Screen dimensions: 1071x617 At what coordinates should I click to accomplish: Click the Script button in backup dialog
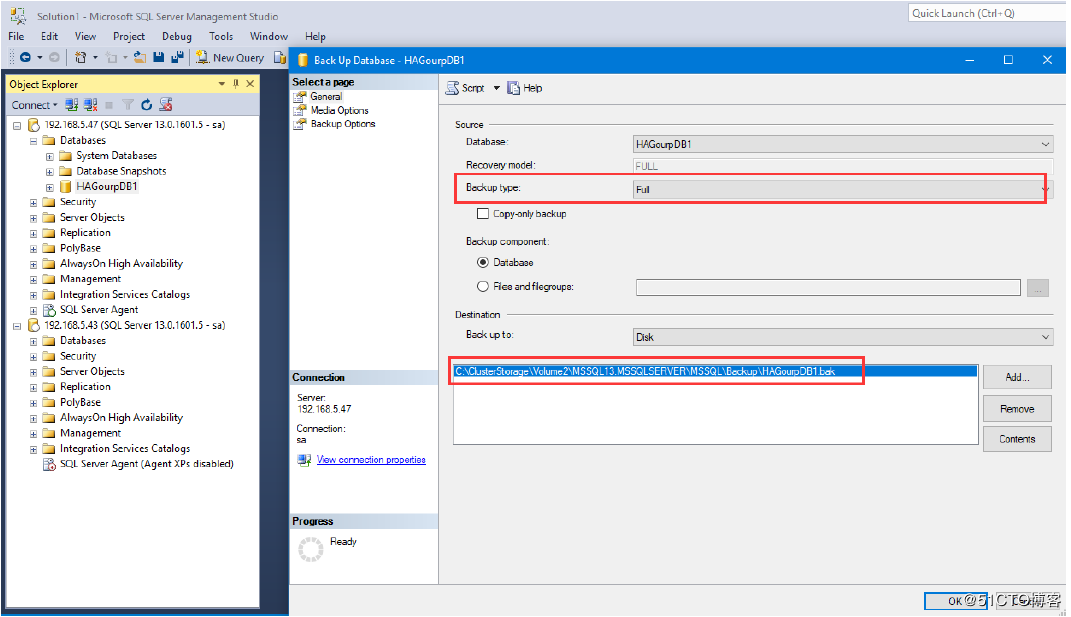[465, 88]
